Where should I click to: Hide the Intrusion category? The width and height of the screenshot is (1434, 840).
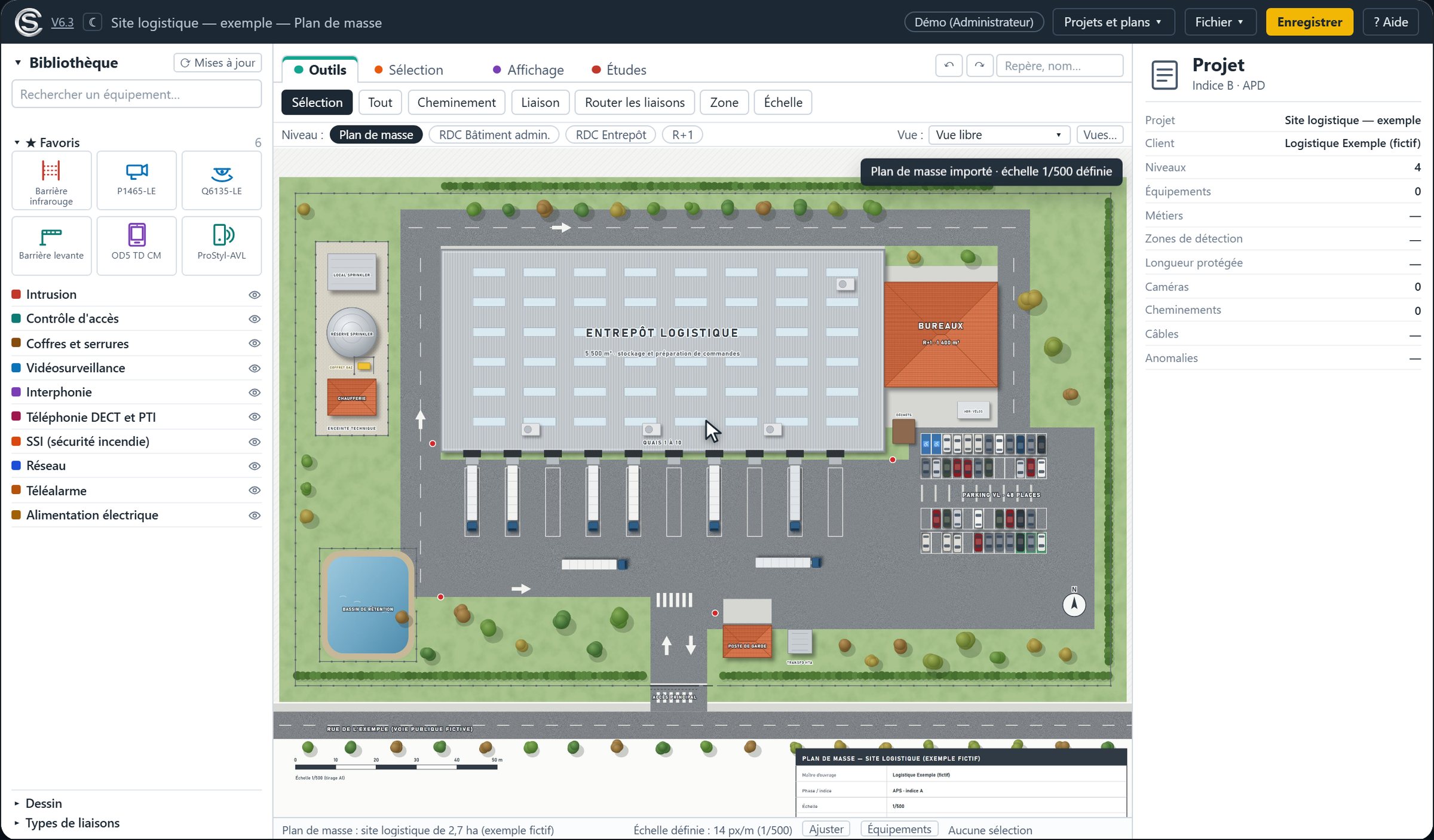point(255,295)
